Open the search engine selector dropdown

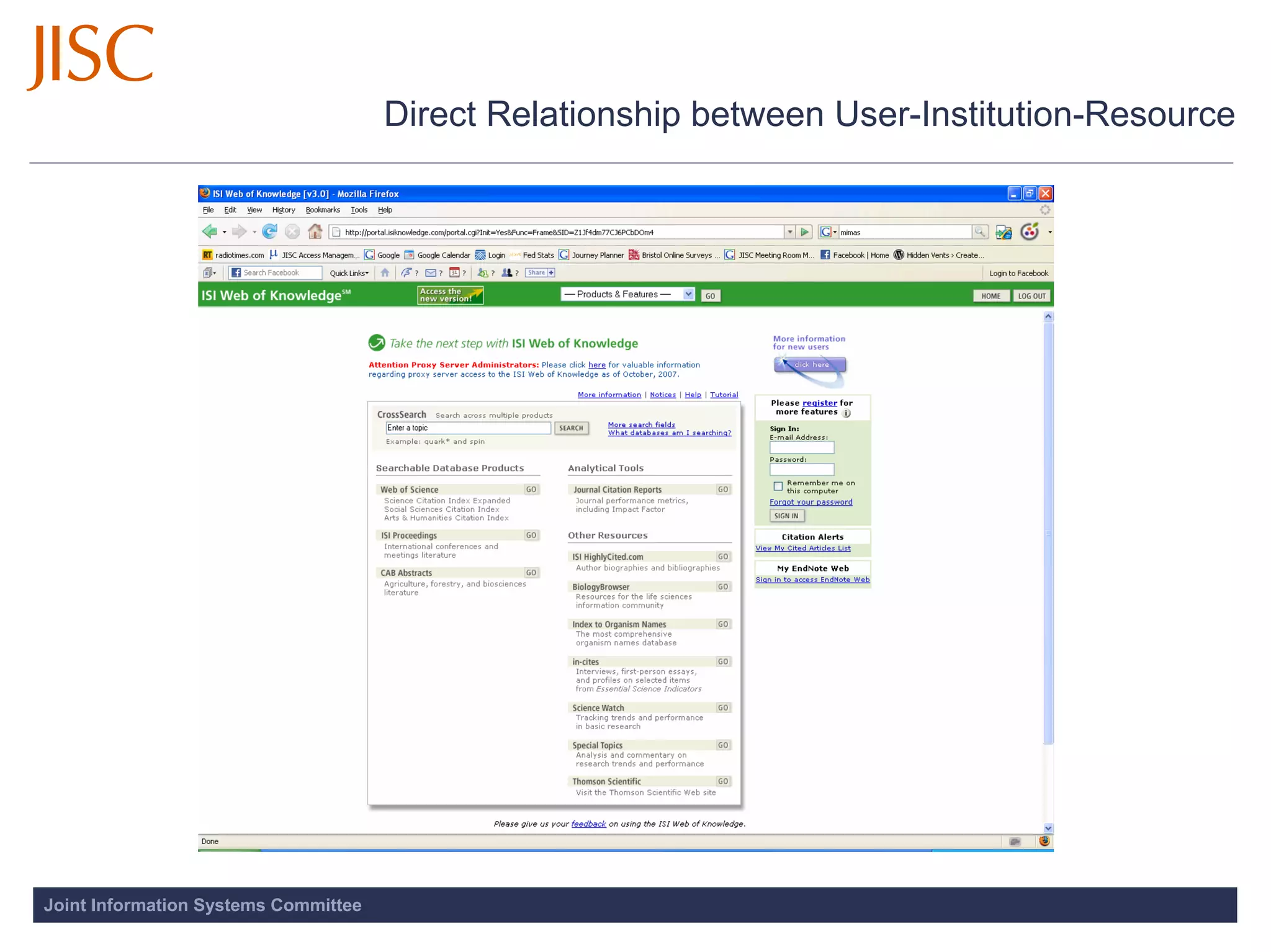829,232
